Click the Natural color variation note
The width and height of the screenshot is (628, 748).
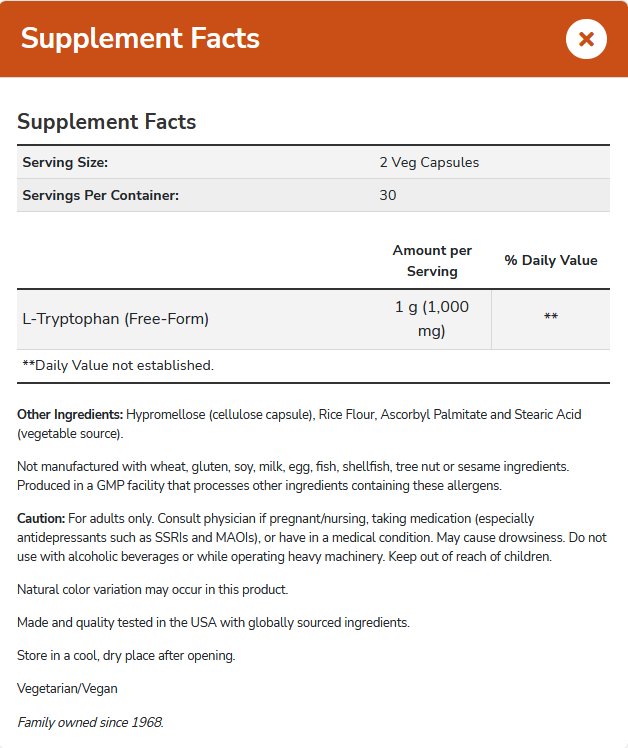click(152, 589)
